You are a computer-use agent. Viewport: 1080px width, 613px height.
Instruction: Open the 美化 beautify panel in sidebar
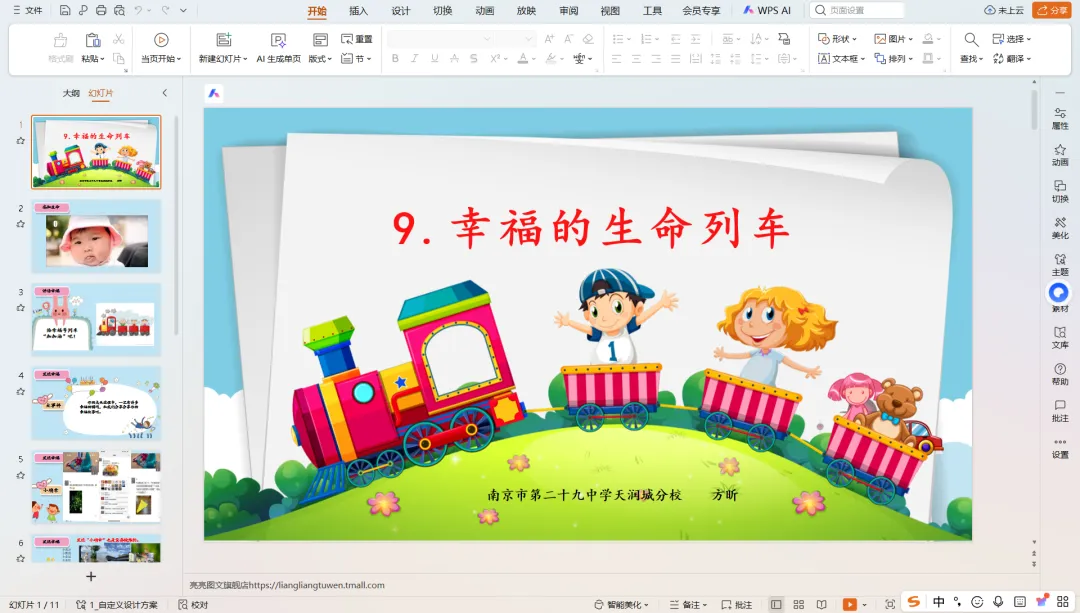click(x=1060, y=228)
